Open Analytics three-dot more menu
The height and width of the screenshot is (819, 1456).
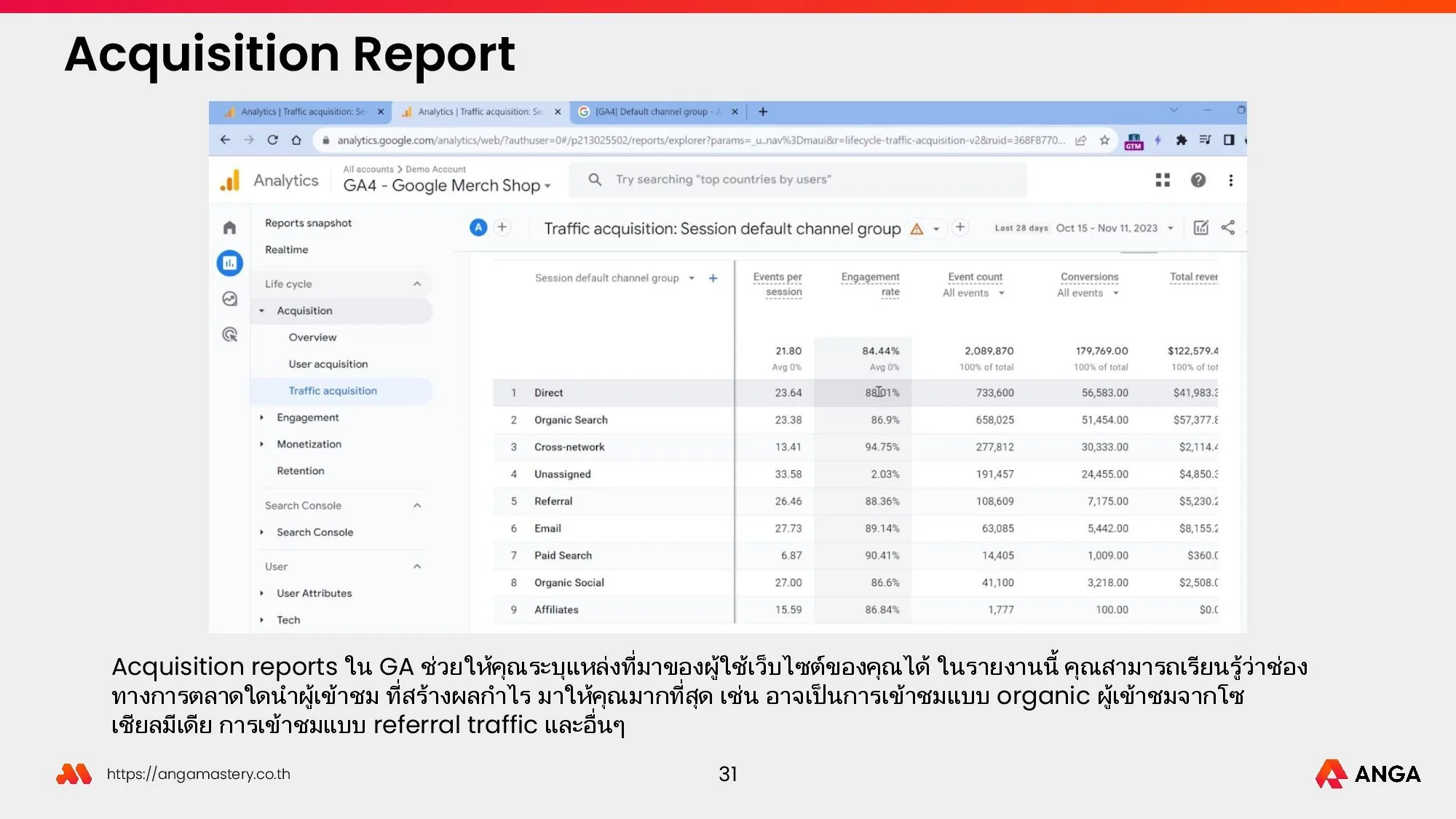1230,180
